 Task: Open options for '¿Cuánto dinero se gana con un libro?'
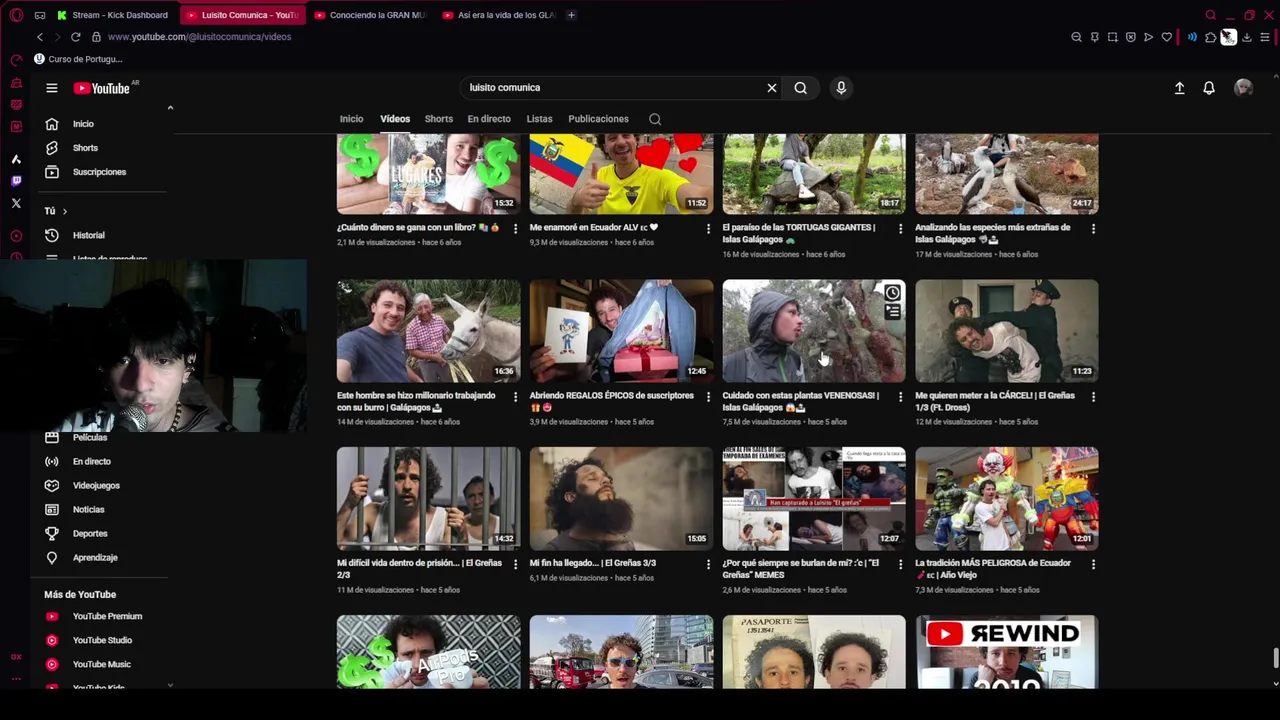pos(515,229)
